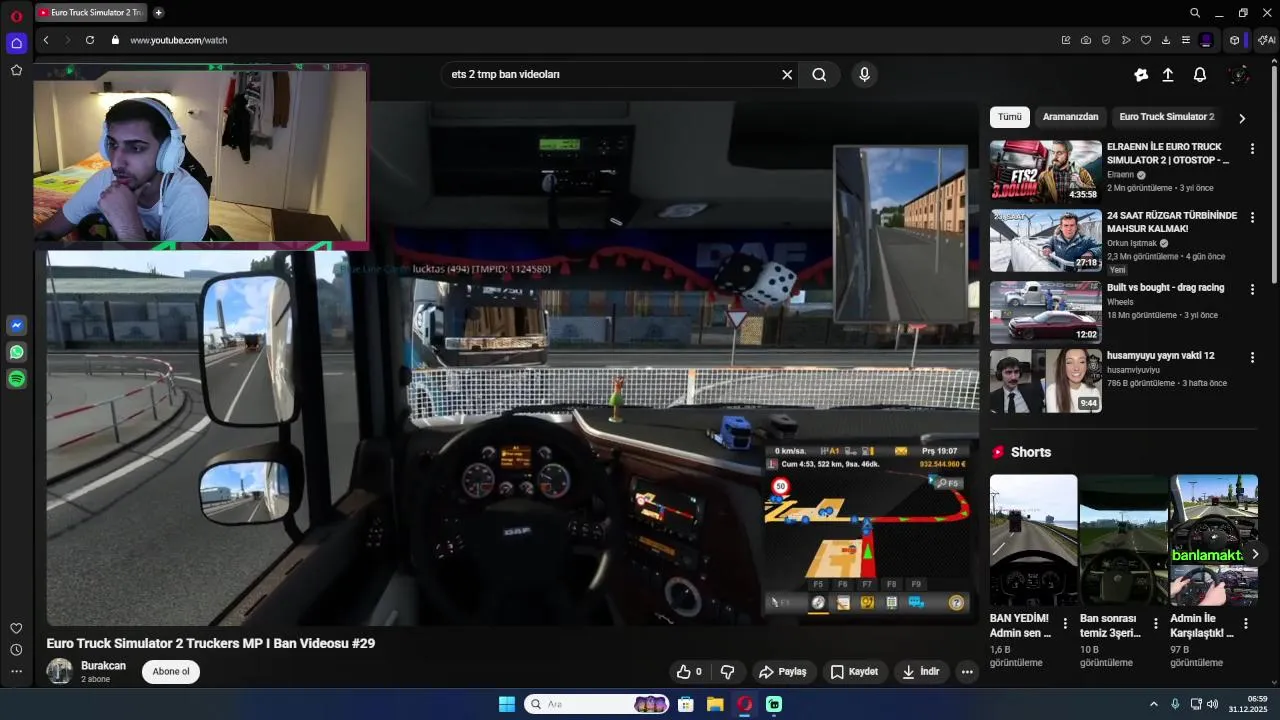Open a new browser tab
The image size is (1280, 720).
point(158,13)
